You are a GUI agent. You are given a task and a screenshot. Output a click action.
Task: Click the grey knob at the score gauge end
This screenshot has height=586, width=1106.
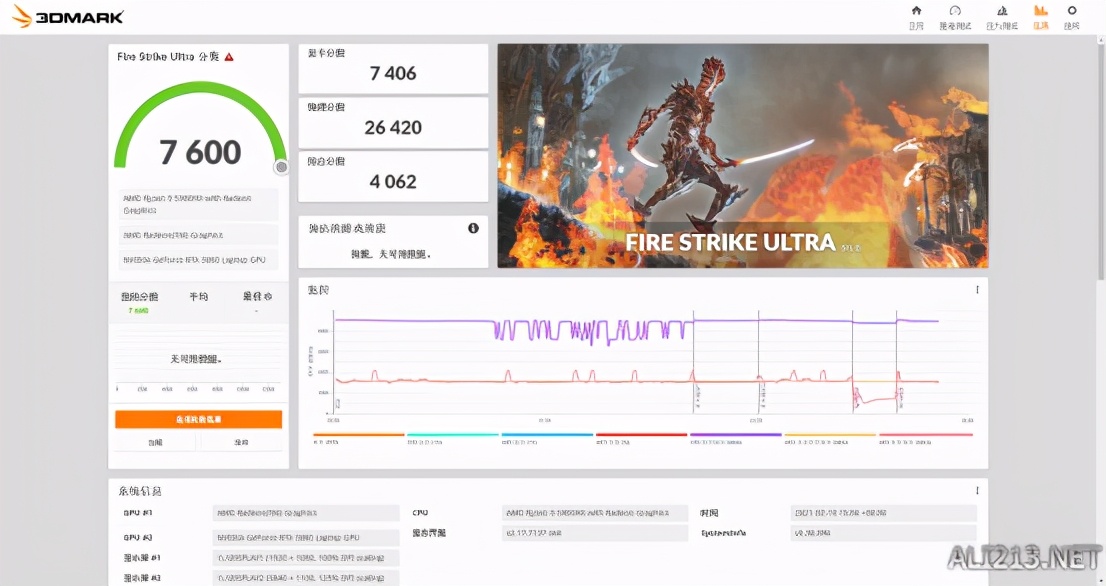coord(281,167)
